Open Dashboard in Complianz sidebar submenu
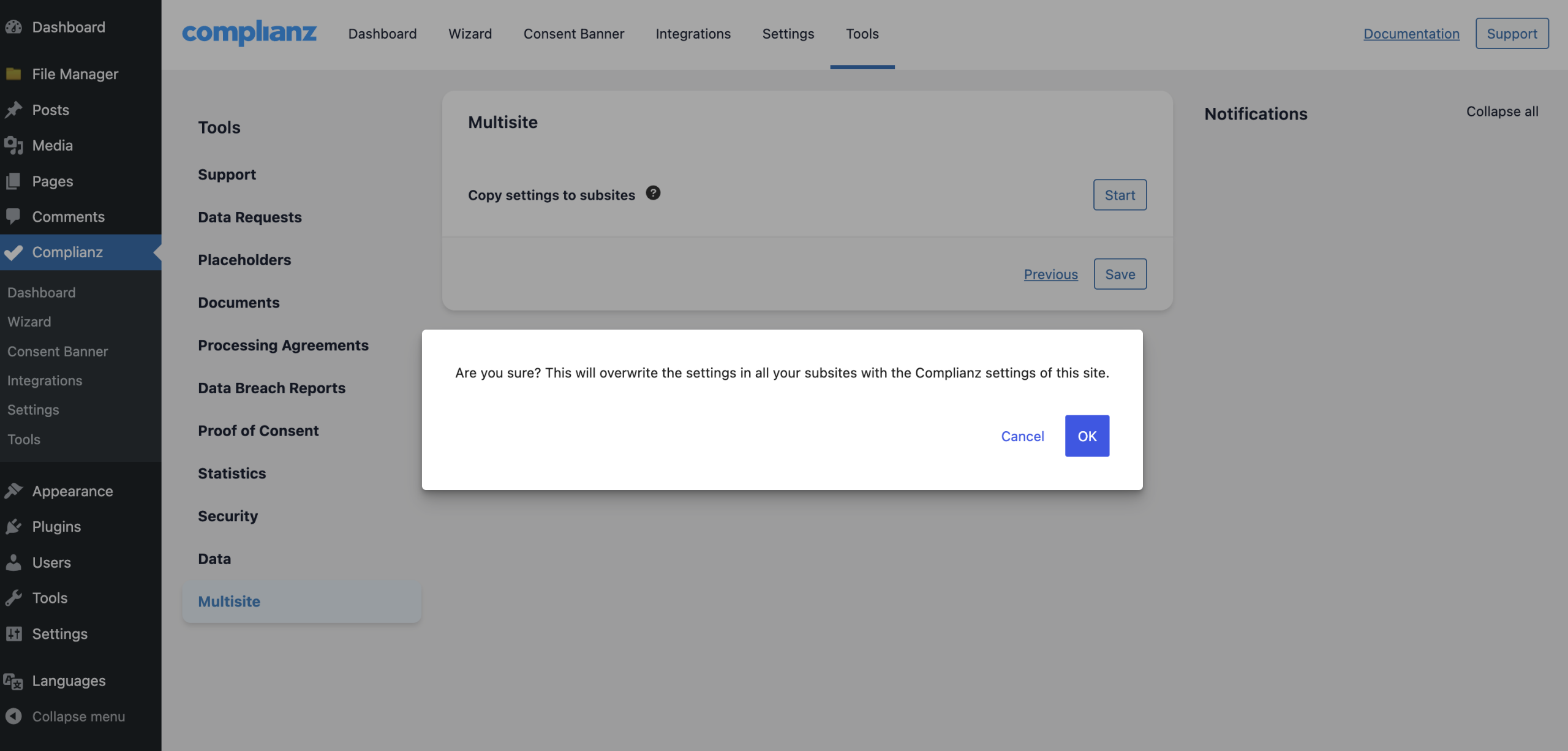The height and width of the screenshot is (751, 1568). tap(41, 292)
